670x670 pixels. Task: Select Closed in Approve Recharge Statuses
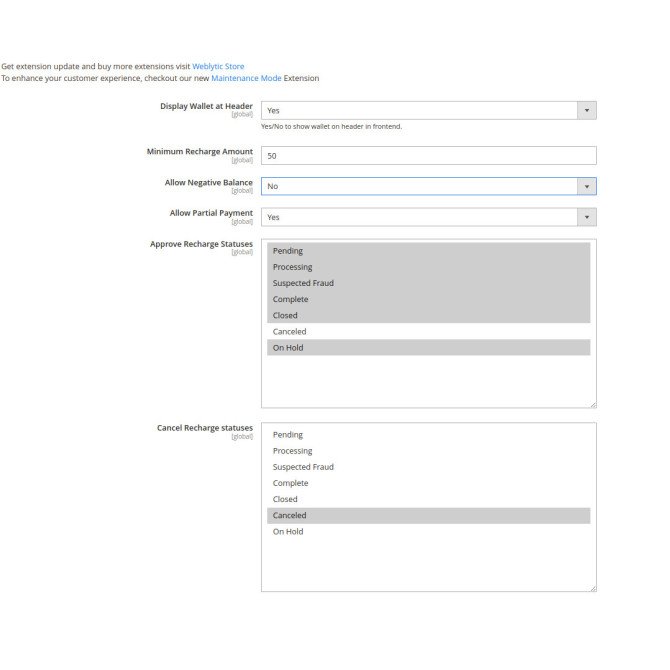tap(429, 315)
